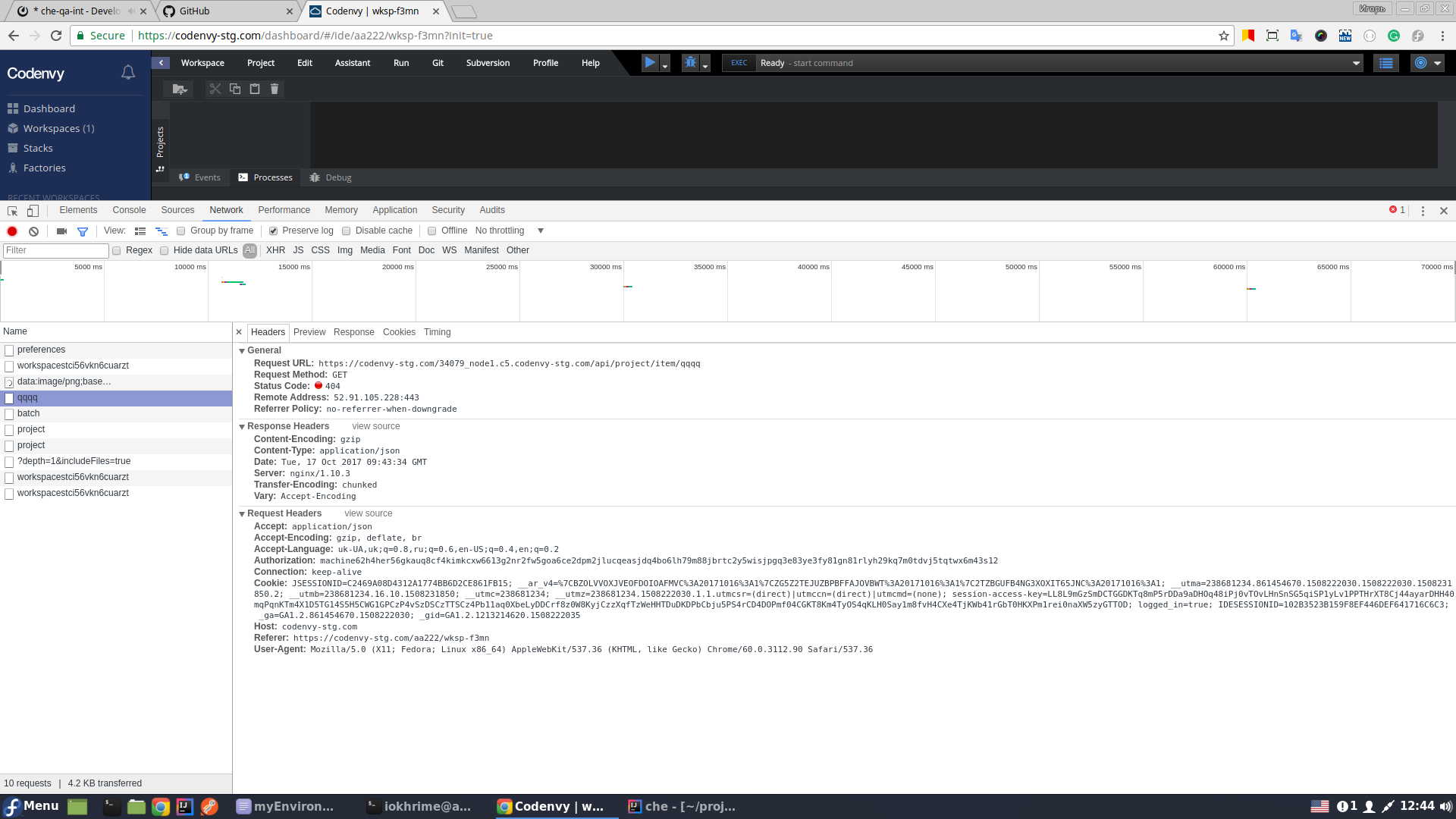Click the copy icon in Codenvy toolbar

(235, 89)
